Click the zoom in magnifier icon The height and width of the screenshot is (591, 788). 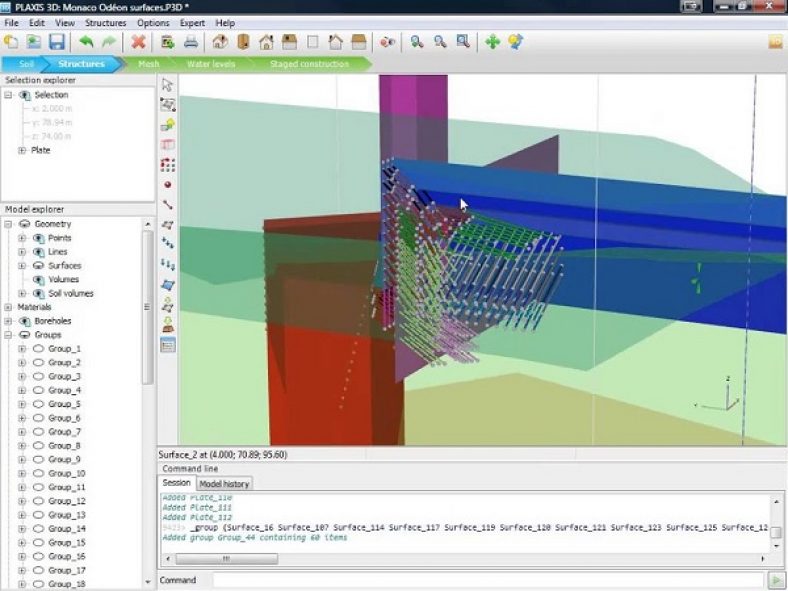[416, 42]
